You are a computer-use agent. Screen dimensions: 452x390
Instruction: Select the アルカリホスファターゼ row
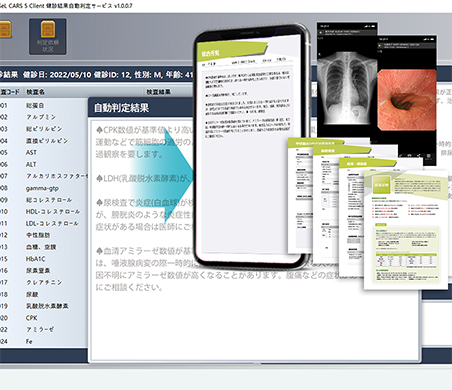click(44, 176)
